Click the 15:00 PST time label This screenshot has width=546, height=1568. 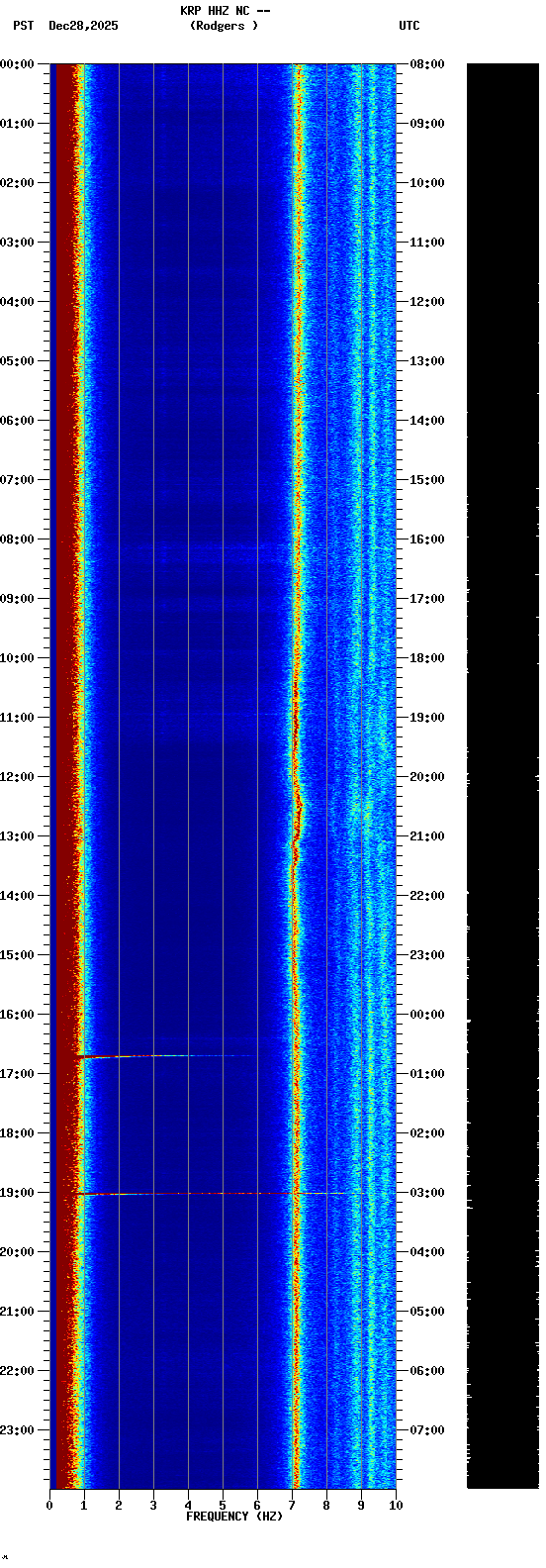(17, 955)
